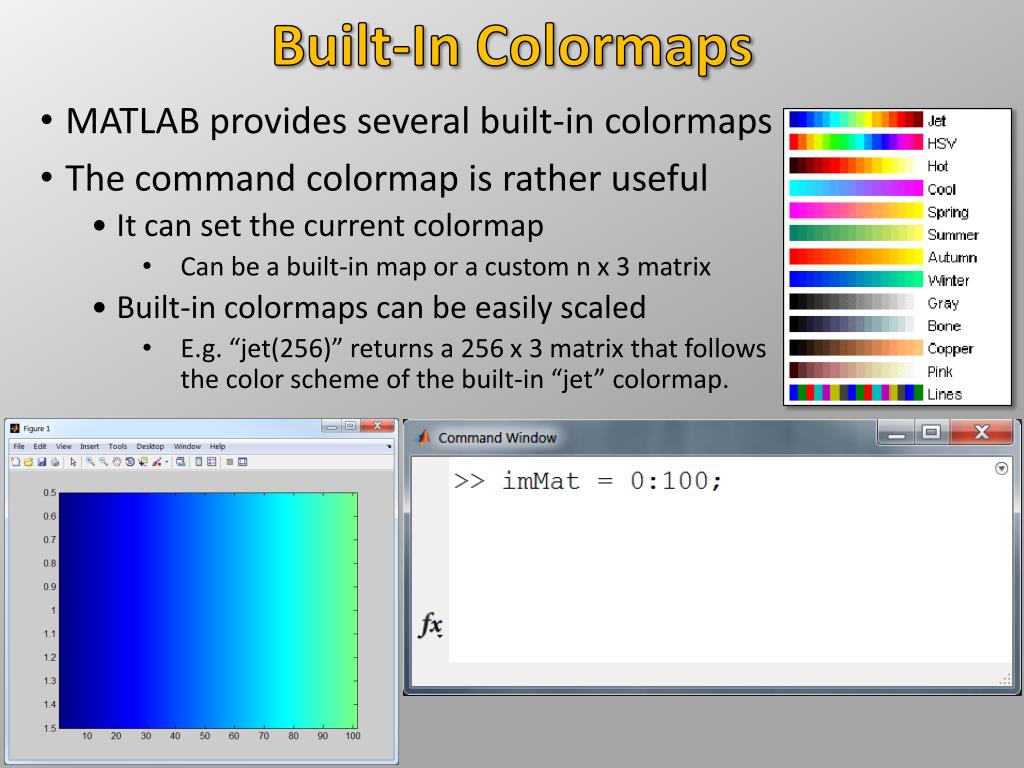This screenshot has width=1024, height=768.
Task: Click the Spring colormap bar
Action: (x=856, y=211)
